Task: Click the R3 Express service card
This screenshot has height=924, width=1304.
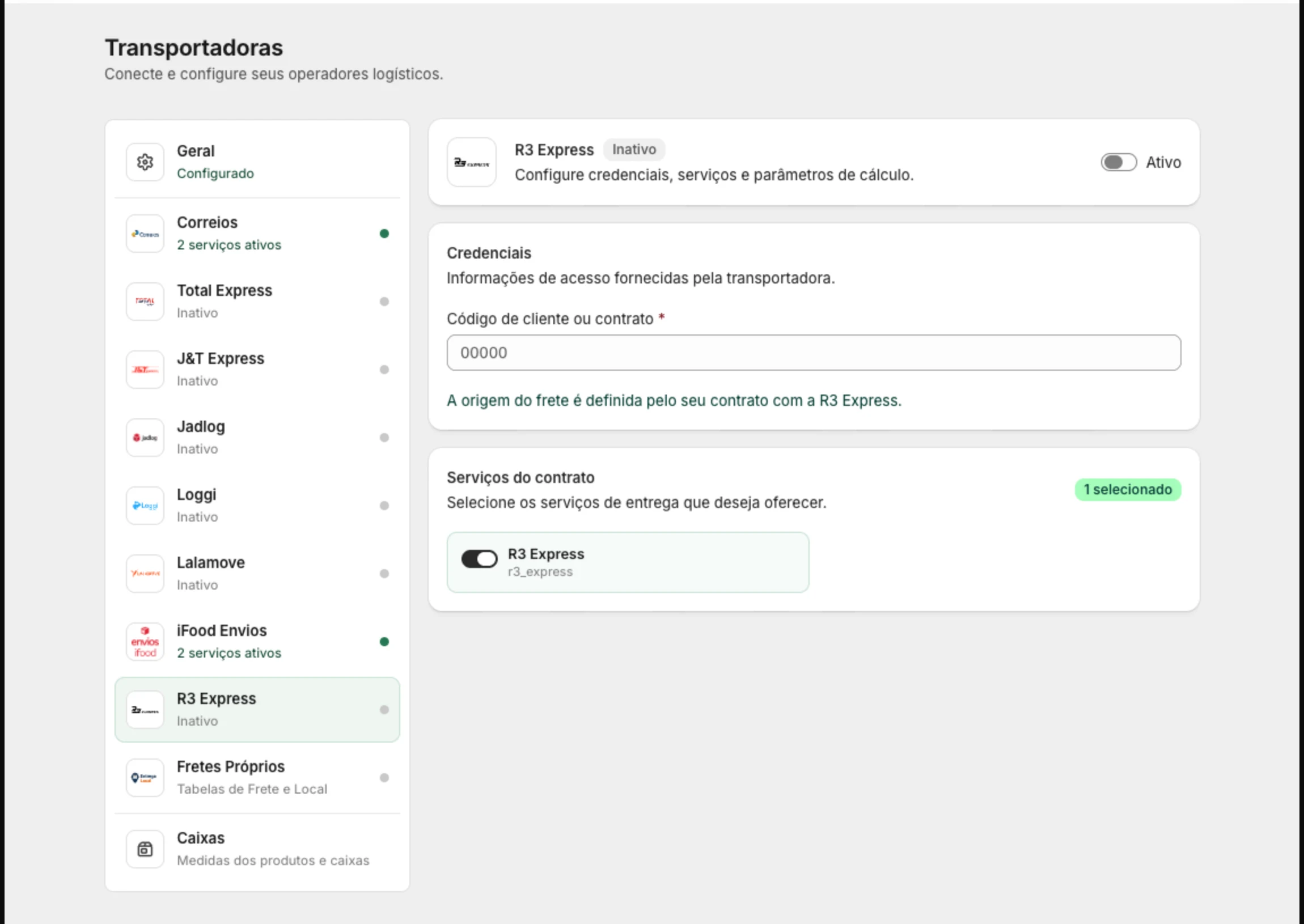Action: pyautogui.click(x=628, y=562)
